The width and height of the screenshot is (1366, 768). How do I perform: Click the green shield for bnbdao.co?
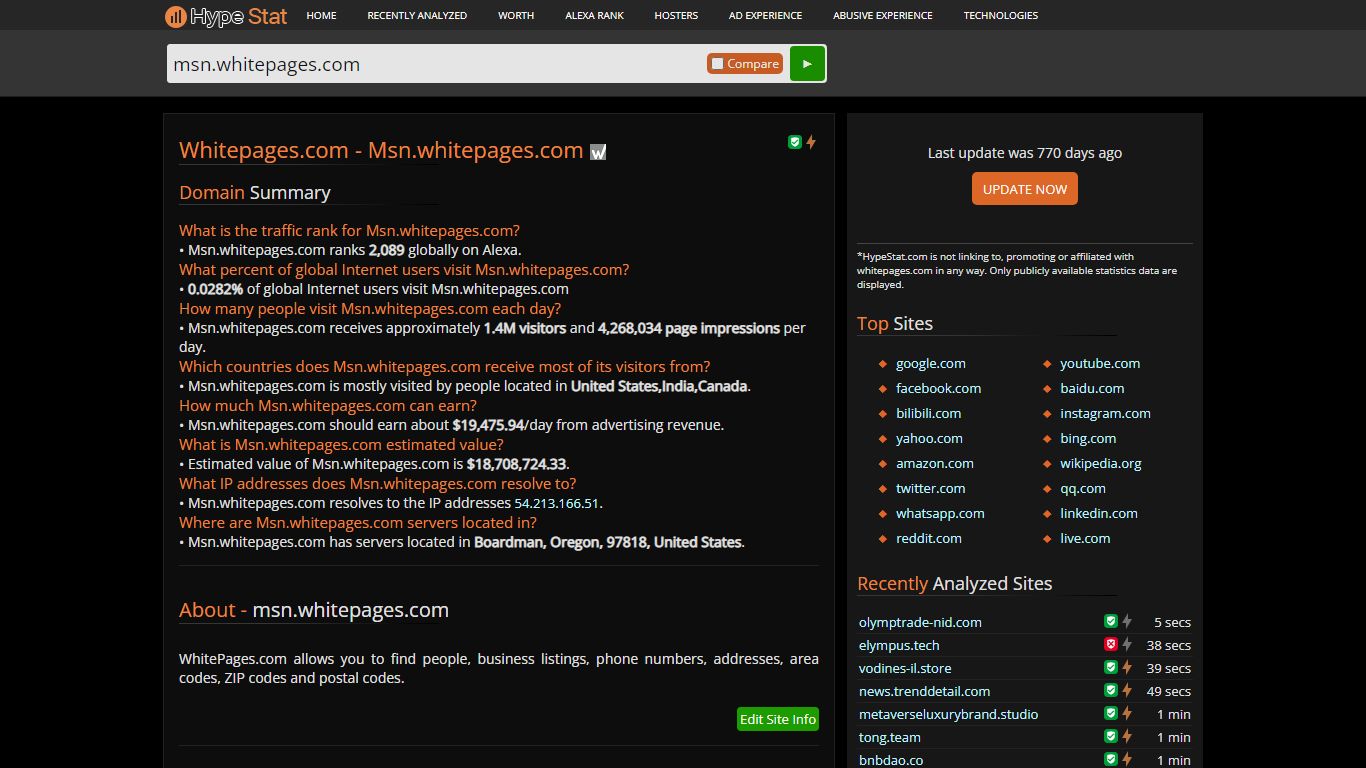(1110, 759)
